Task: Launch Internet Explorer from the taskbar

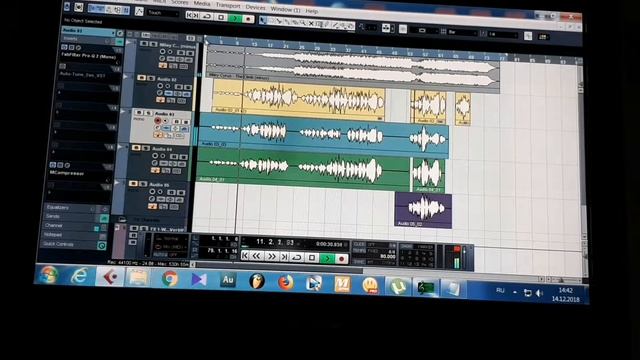Action: pos(79,276)
